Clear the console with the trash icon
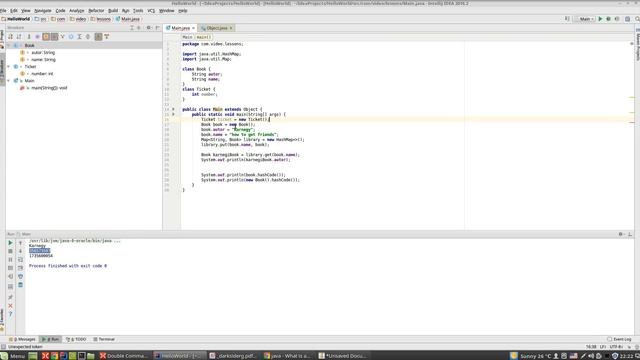The height and width of the screenshot is (360, 640). pos(20,285)
